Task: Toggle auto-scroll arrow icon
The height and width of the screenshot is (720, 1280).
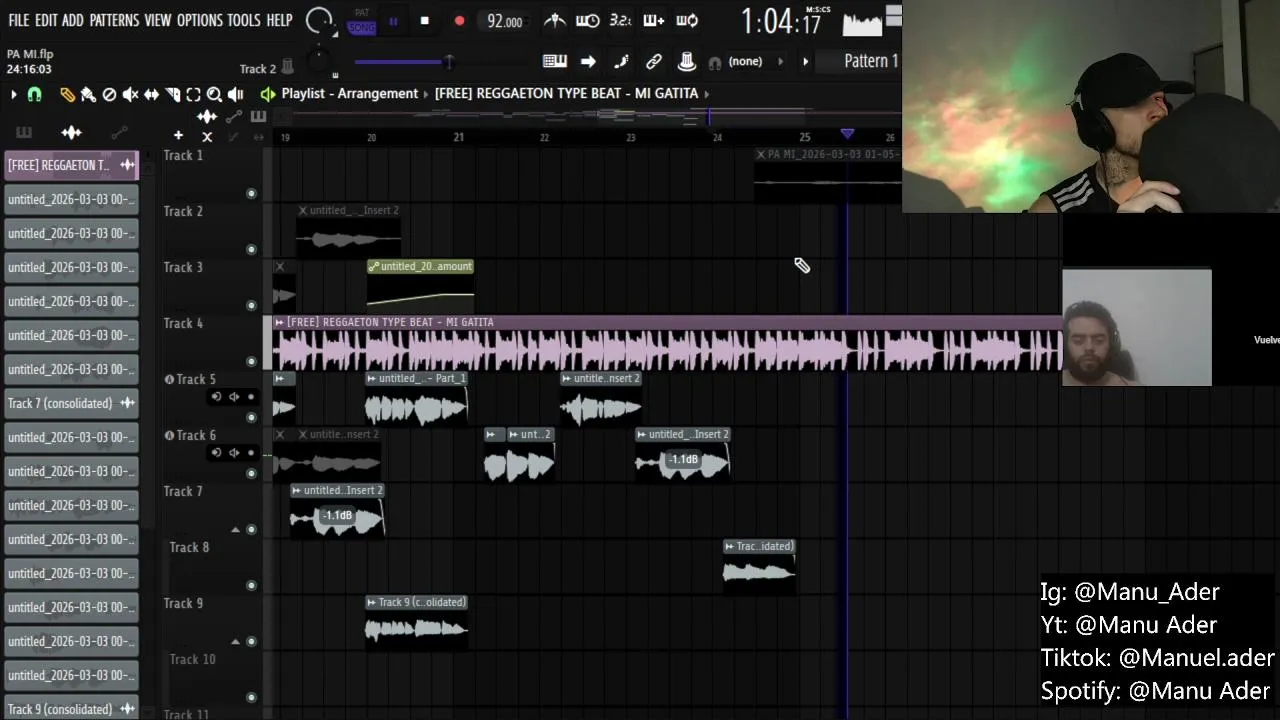Action: click(588, 62)
